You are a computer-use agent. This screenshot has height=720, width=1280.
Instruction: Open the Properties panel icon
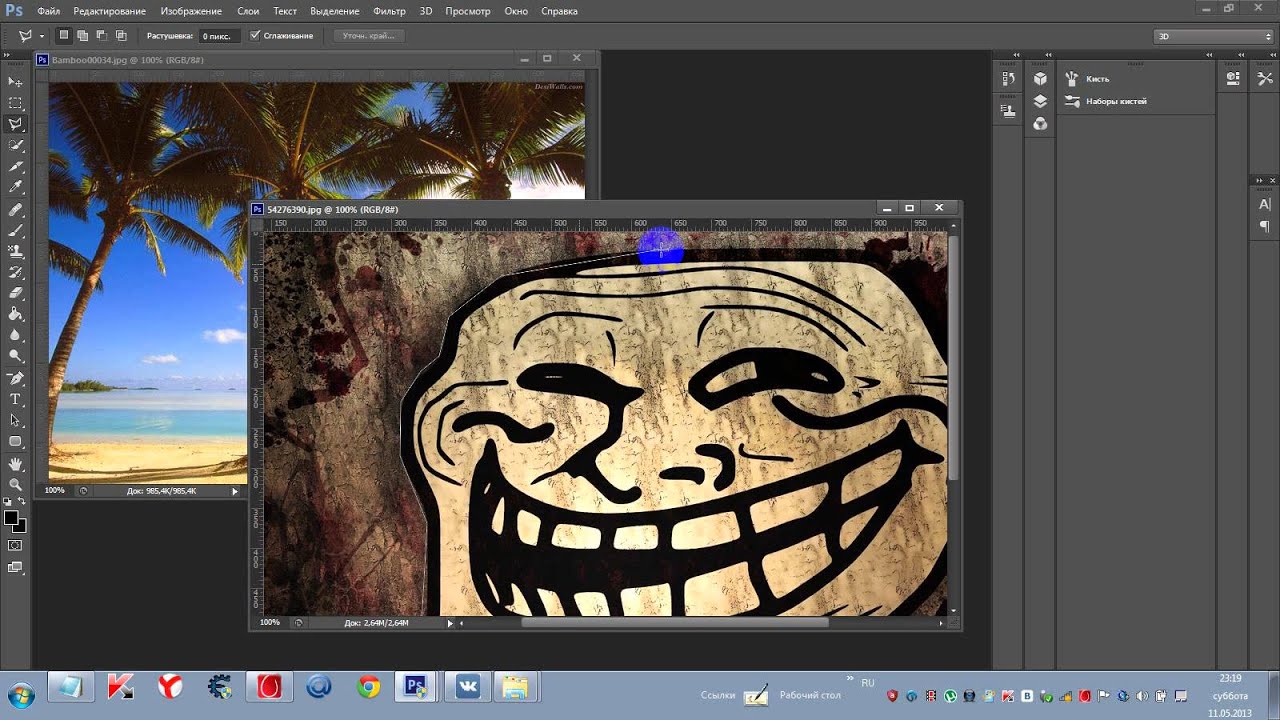click(1233, 79)
